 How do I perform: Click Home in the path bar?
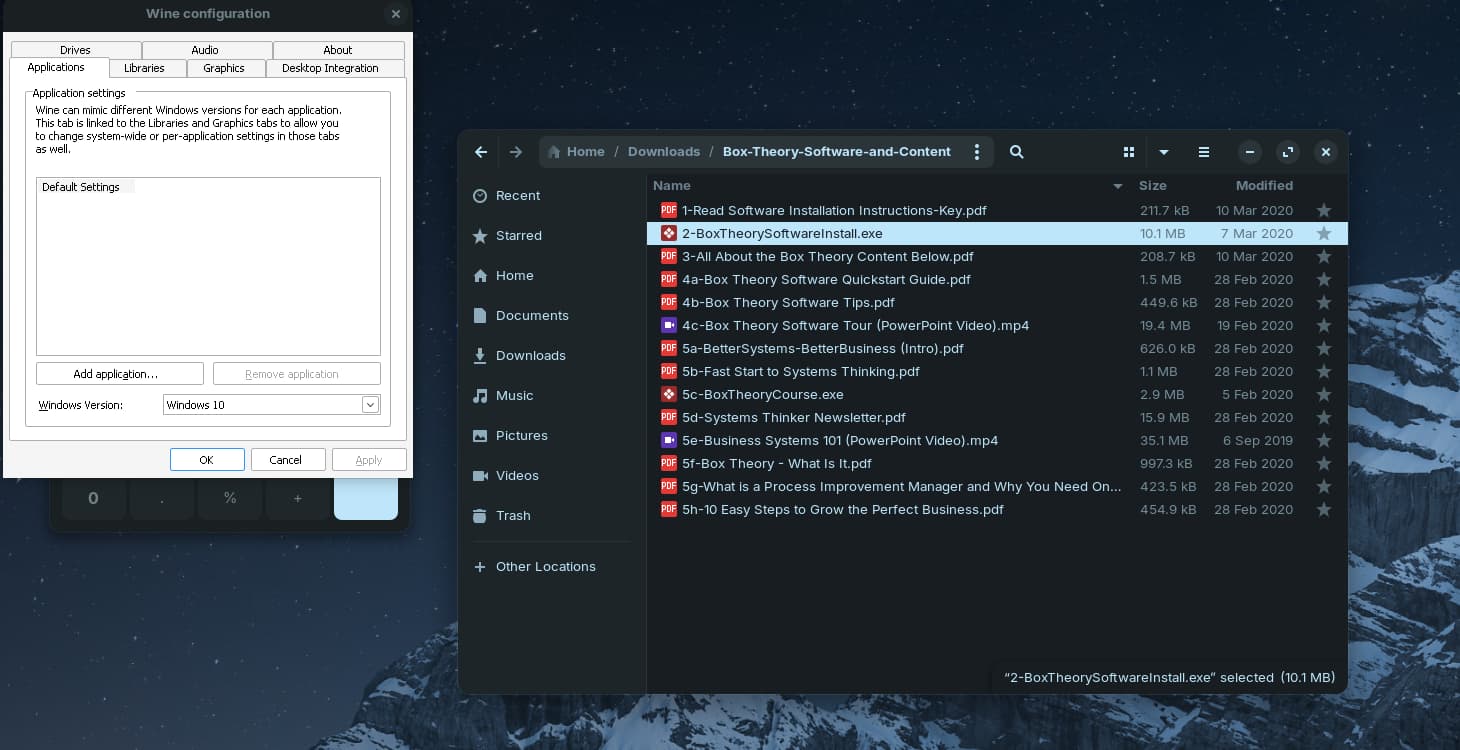tap(576, 152)
